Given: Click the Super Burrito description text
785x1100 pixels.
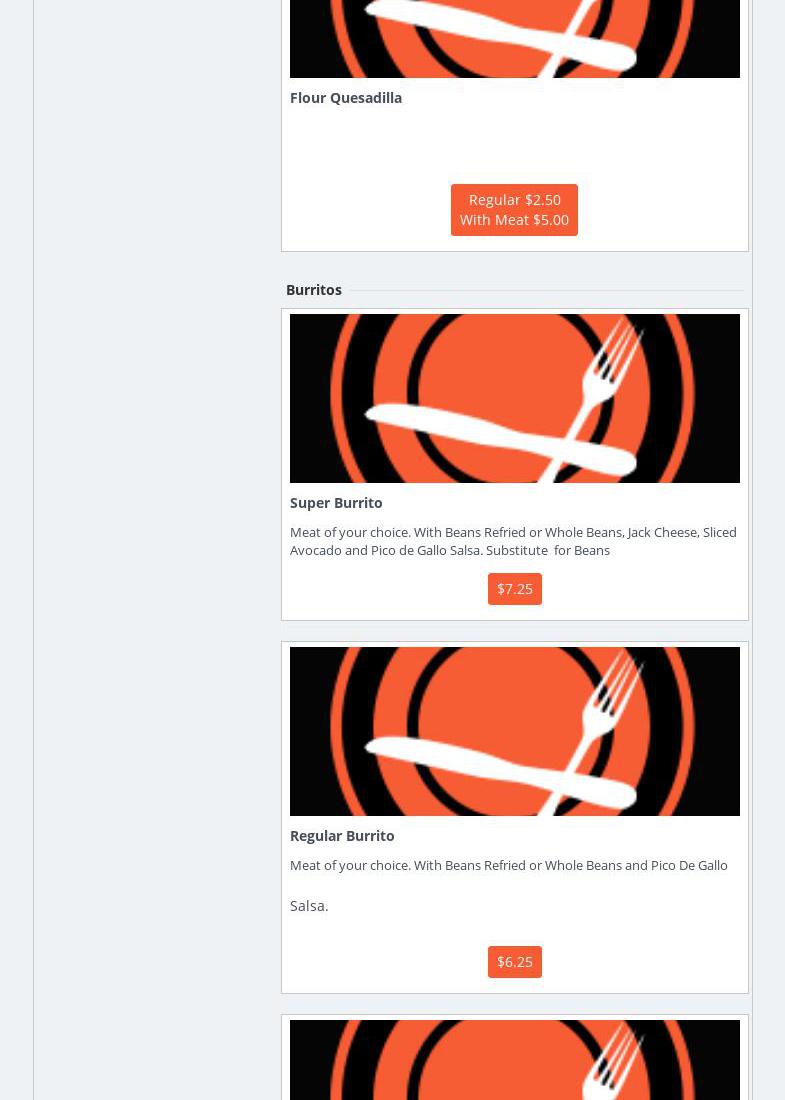Looking at the screenshot, I should point(513,541).
